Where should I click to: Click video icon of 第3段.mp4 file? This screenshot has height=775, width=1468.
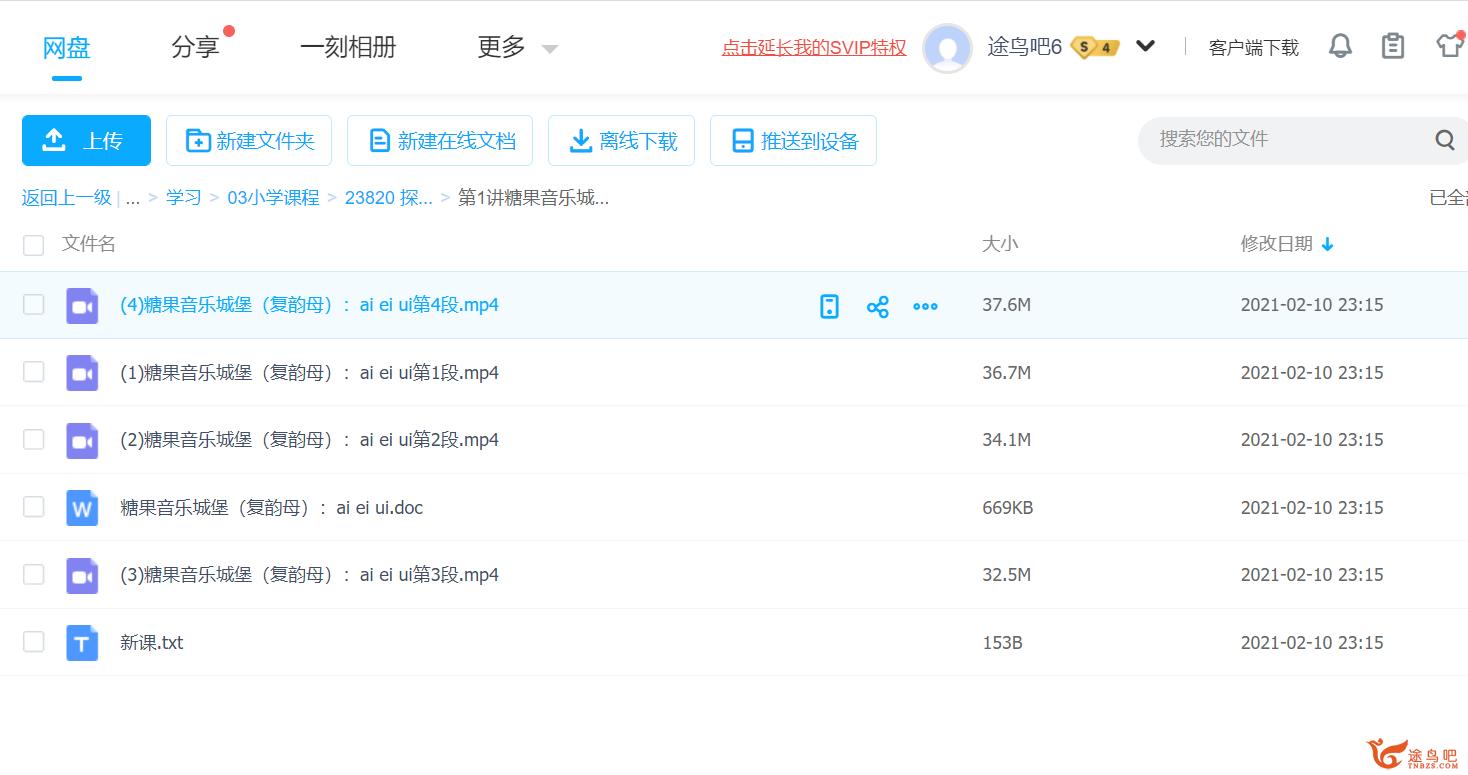coord(82,575)
